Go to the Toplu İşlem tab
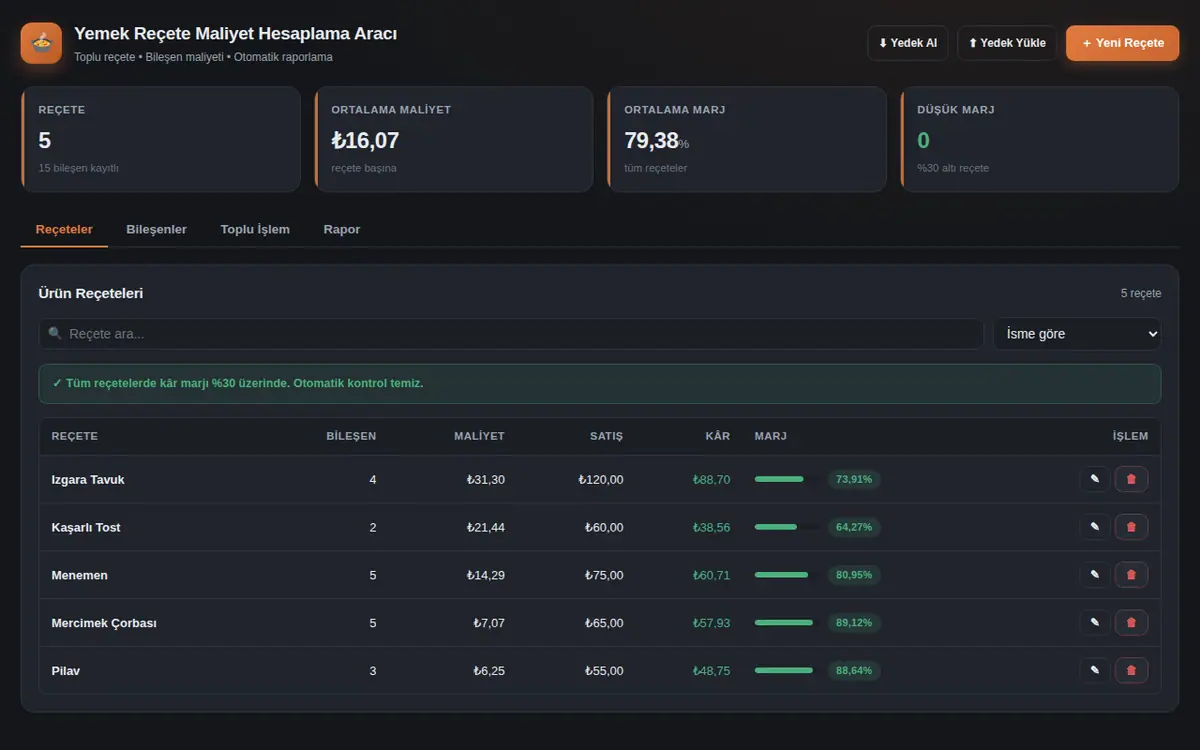The height and width of the screenshot is (750, 1200). pos(255,230)
